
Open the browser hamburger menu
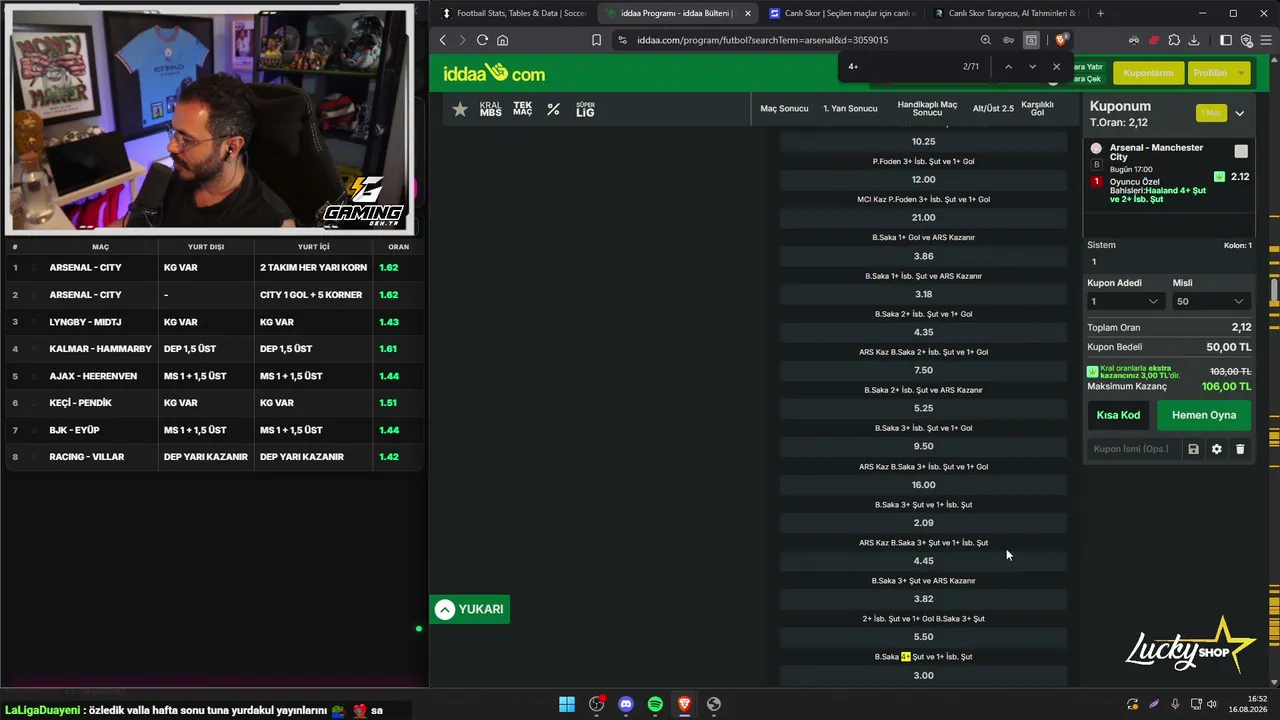click(x=1264, y=40)
